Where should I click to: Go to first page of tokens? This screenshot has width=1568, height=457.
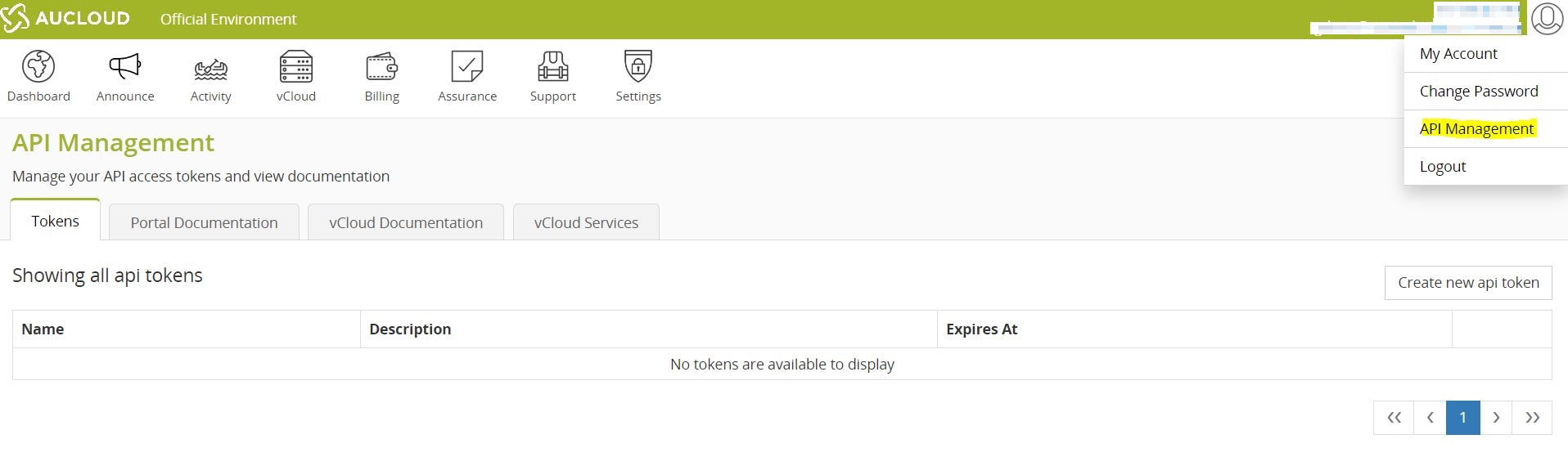coord(1394,418)
